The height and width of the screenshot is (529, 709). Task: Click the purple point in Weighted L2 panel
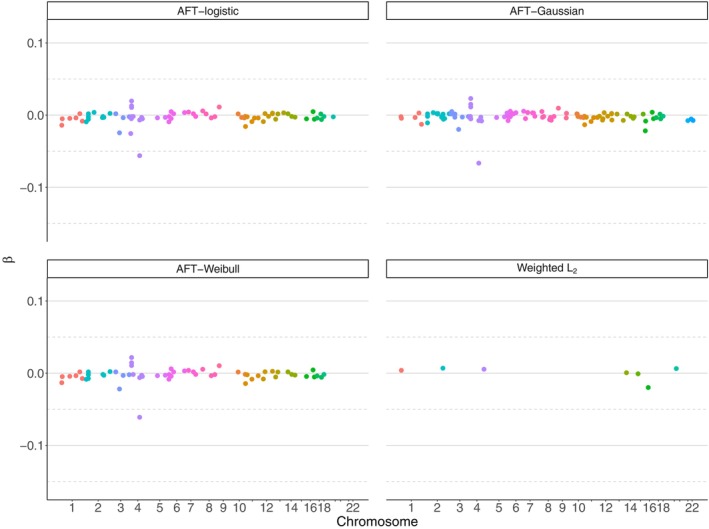pyautogui.click(x=484, y=369)
